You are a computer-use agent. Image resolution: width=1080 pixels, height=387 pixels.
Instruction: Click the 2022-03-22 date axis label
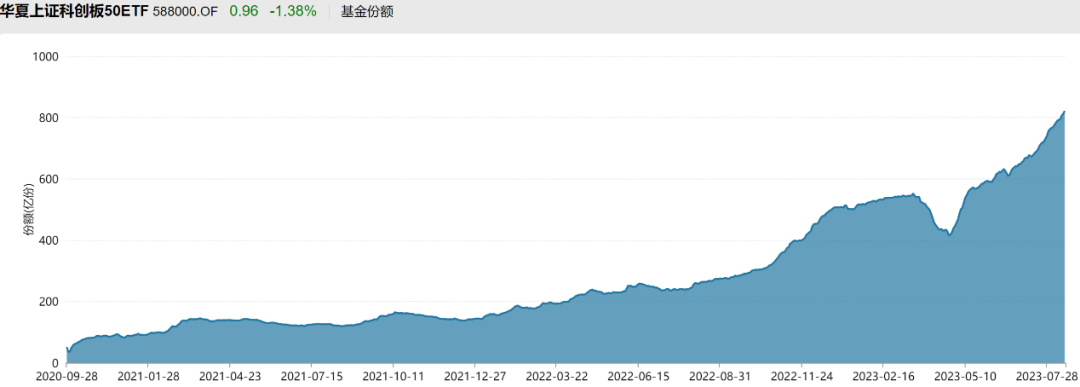click(x=556, y=378)
